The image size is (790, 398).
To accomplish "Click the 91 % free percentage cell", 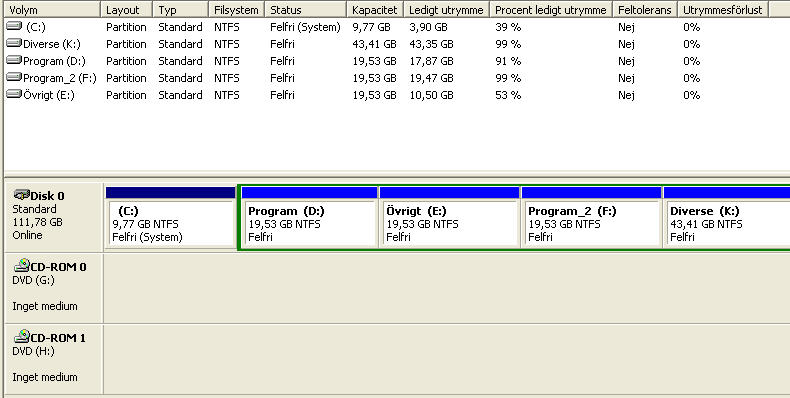I will 508,61.
